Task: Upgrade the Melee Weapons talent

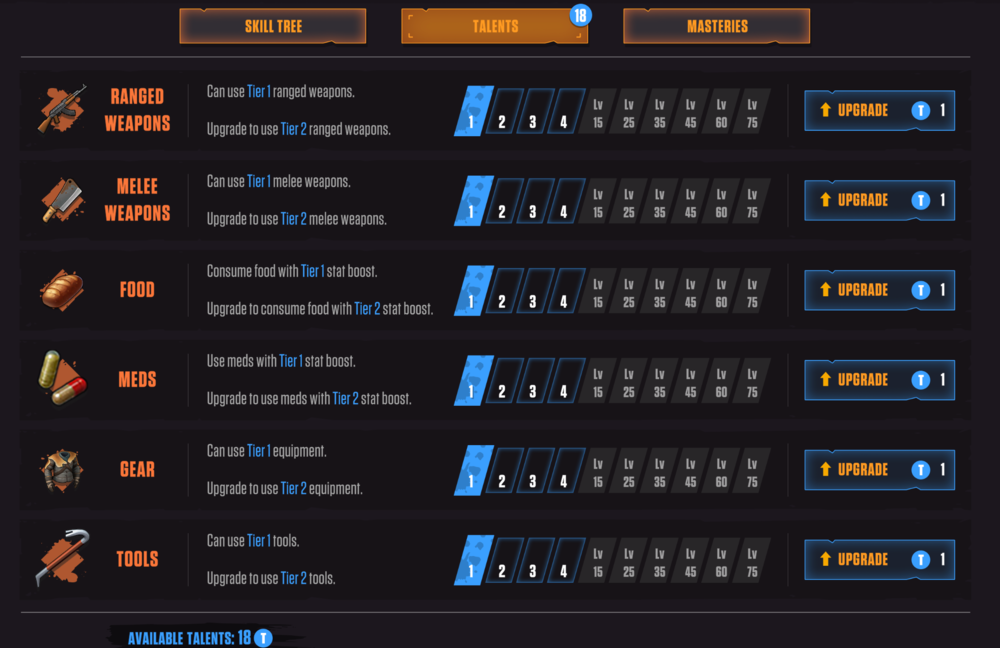Action: point(879,200)
